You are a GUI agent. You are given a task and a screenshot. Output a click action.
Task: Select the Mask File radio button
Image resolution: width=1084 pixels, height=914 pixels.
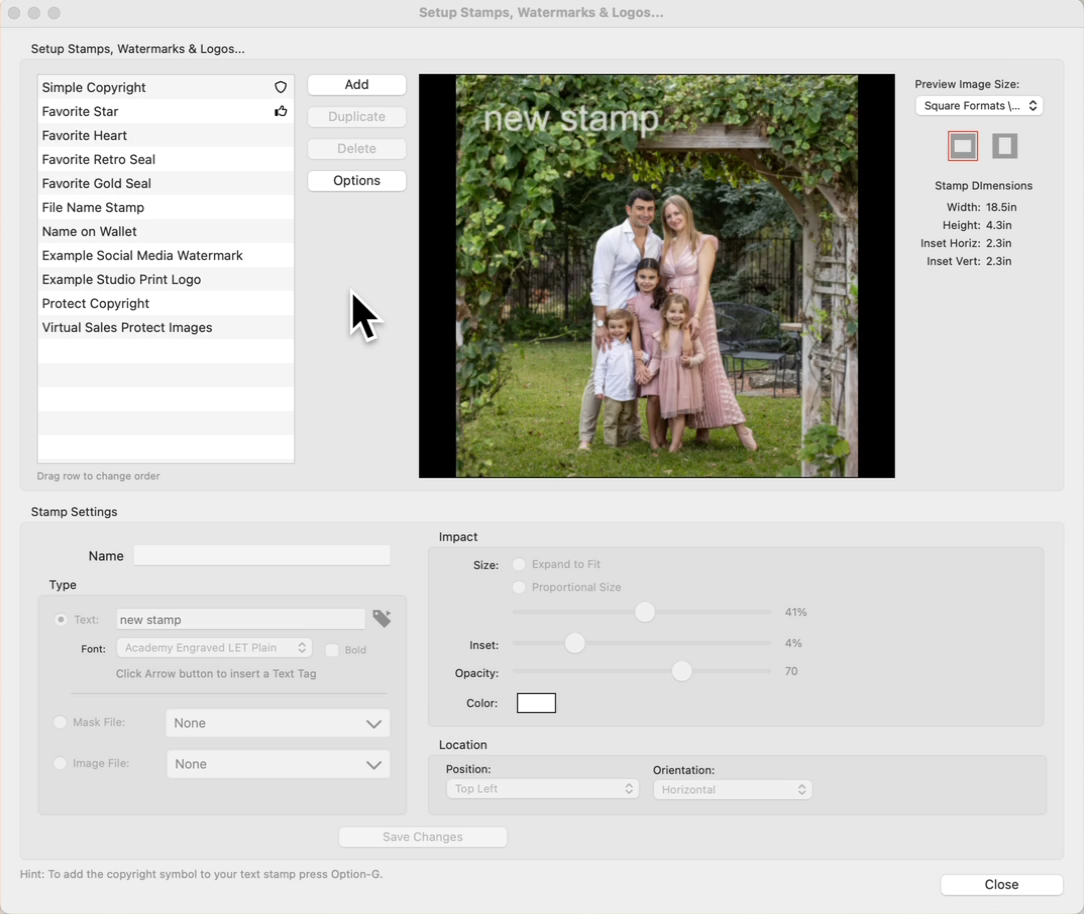coord(60,722)
